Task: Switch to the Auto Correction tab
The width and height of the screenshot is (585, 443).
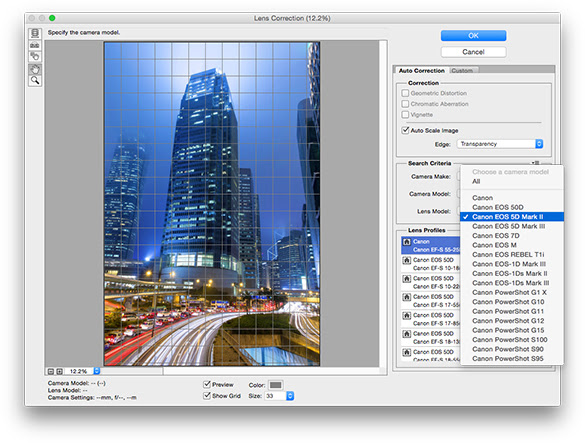Action: point(422,71)
